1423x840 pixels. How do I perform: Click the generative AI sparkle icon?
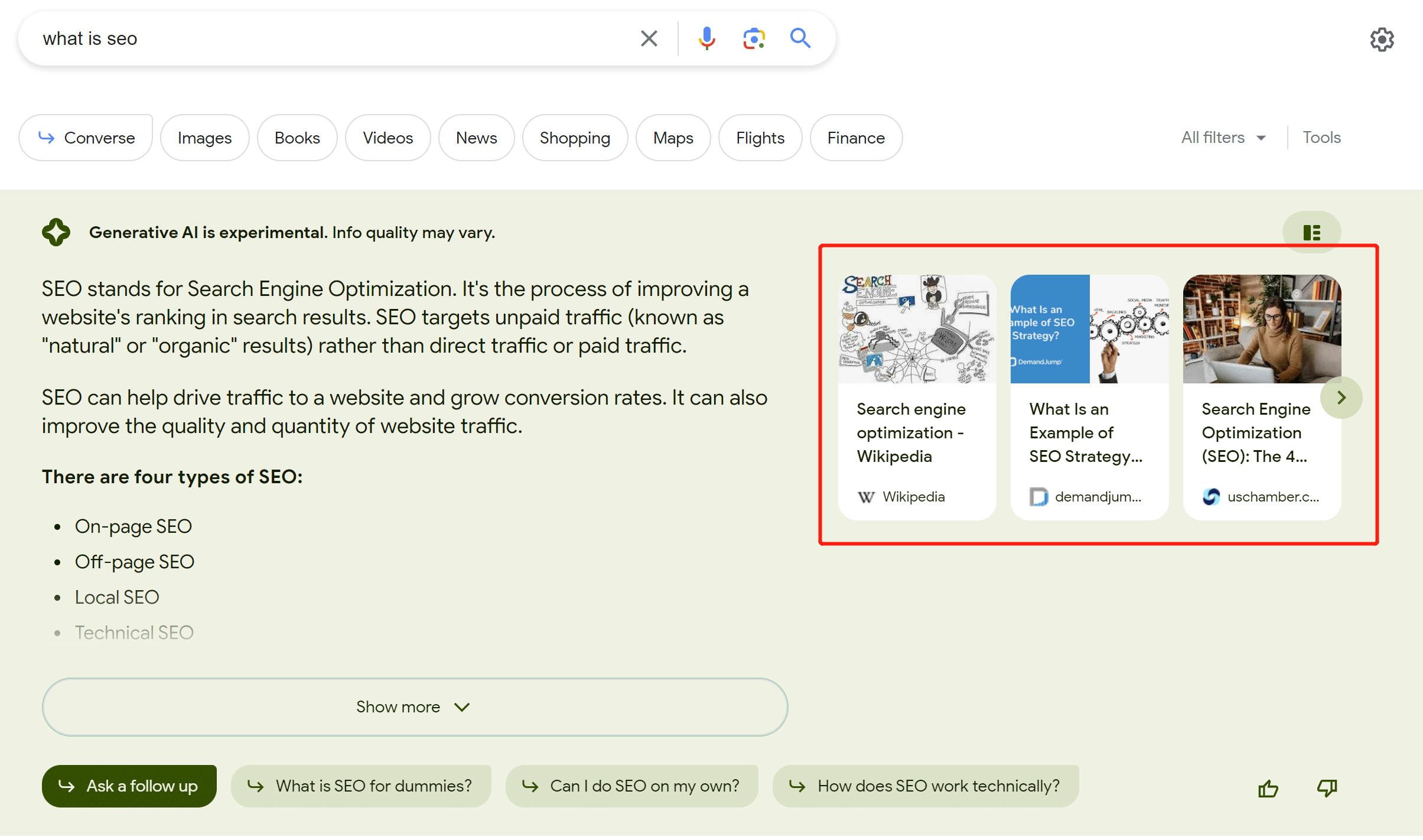point(56,232)
